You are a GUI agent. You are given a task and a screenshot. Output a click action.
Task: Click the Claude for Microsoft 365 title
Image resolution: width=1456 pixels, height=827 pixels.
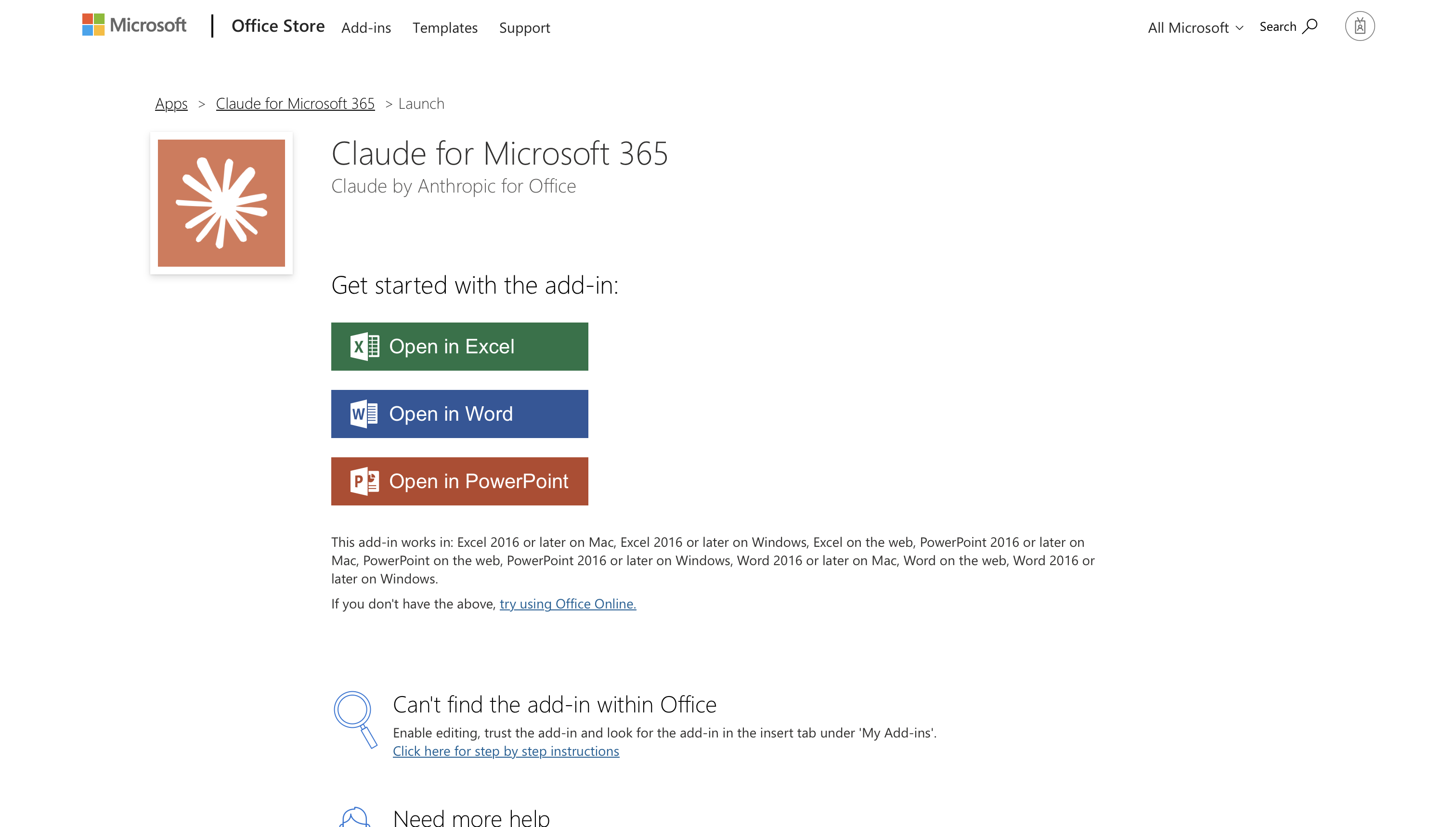click(x=499, y=154)
